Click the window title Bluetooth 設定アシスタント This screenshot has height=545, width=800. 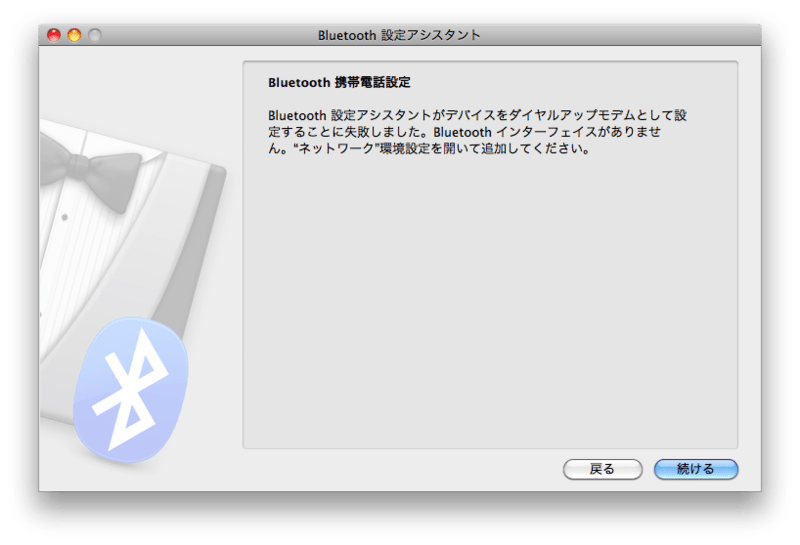(399, 35)
